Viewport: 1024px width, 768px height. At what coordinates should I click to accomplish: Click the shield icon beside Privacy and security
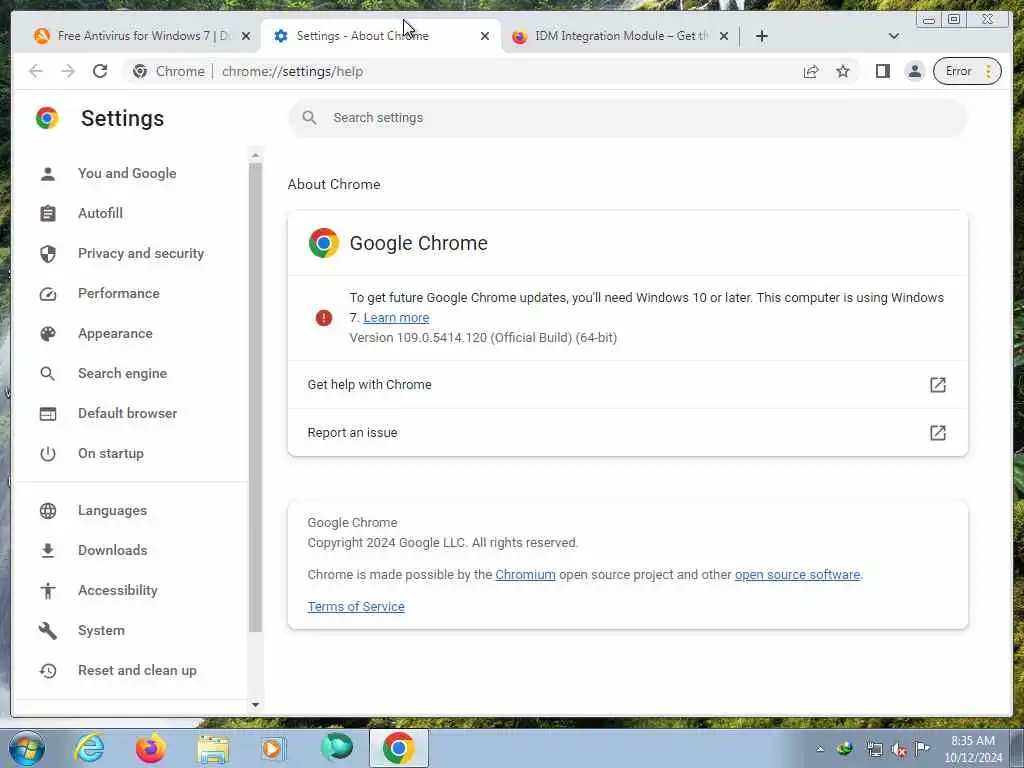48,253
